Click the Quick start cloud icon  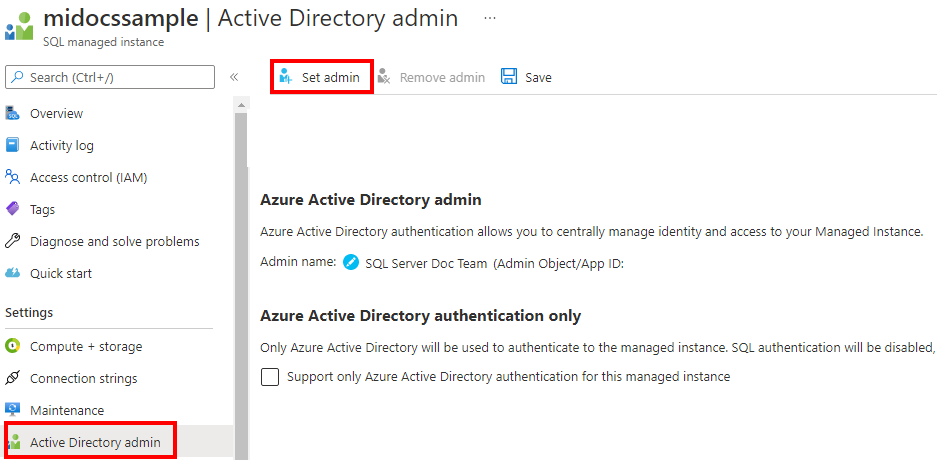coord(13,273)
